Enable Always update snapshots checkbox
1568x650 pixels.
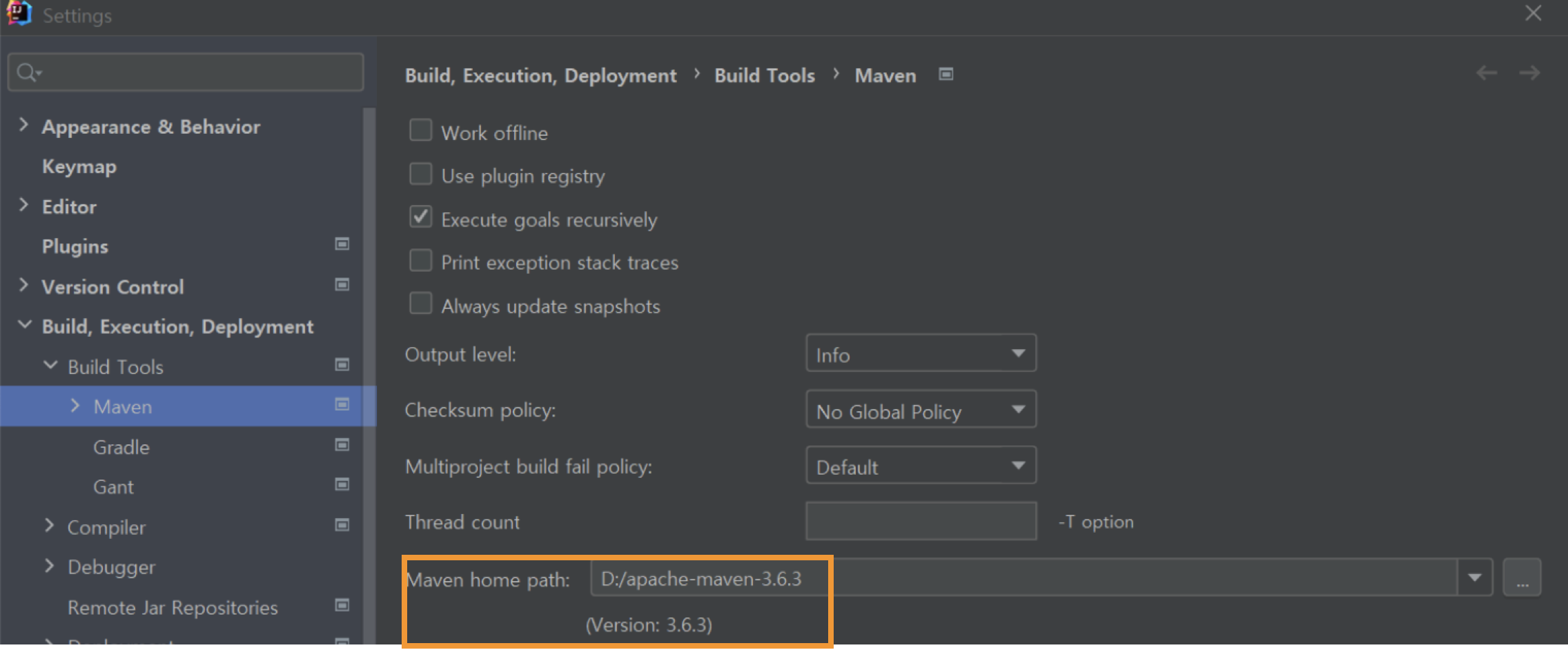[x=421, y=303]
